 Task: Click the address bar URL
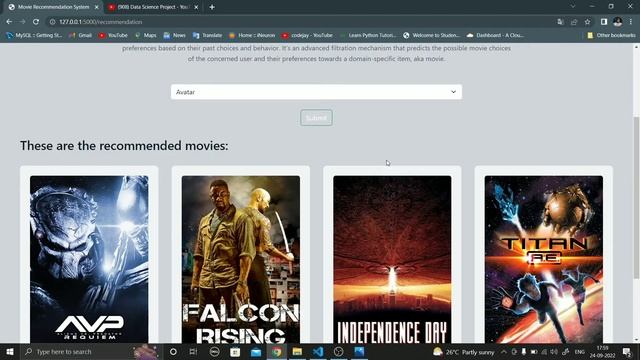coord(101,22)
